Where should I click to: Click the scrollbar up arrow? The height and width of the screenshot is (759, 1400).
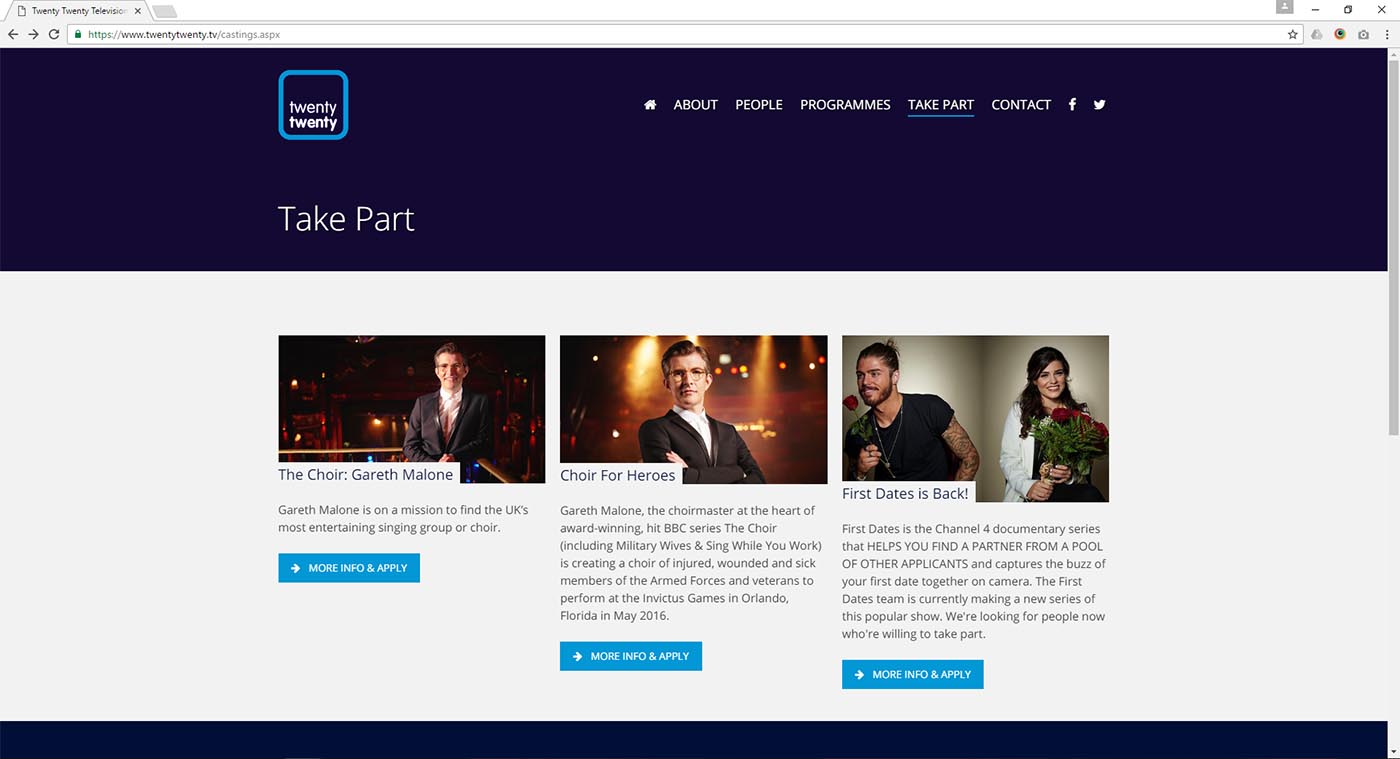[1393, 54]
